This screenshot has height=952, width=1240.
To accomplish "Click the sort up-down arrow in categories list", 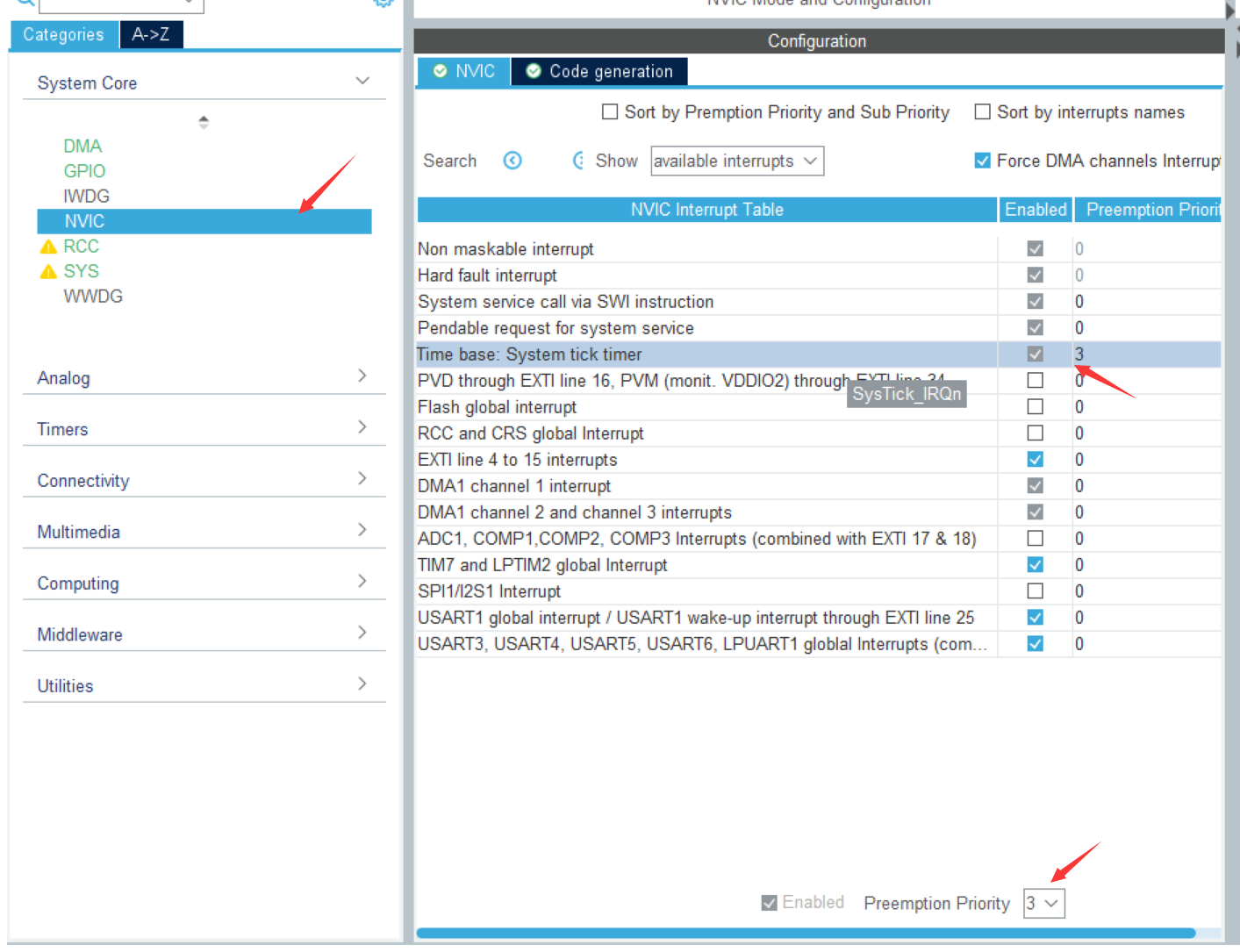I will (x=204, y=122).
